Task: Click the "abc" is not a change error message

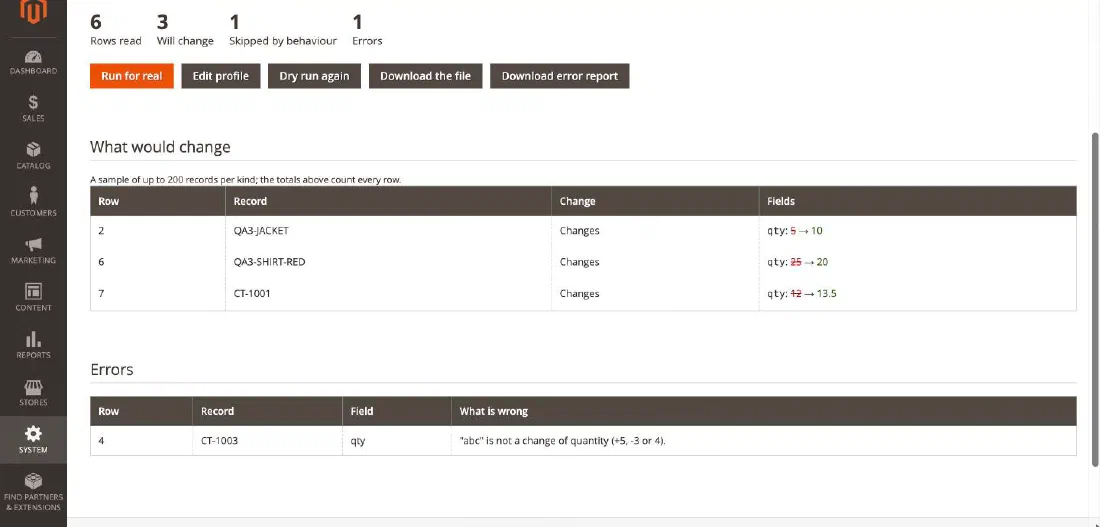Action: tap(562, 441)
